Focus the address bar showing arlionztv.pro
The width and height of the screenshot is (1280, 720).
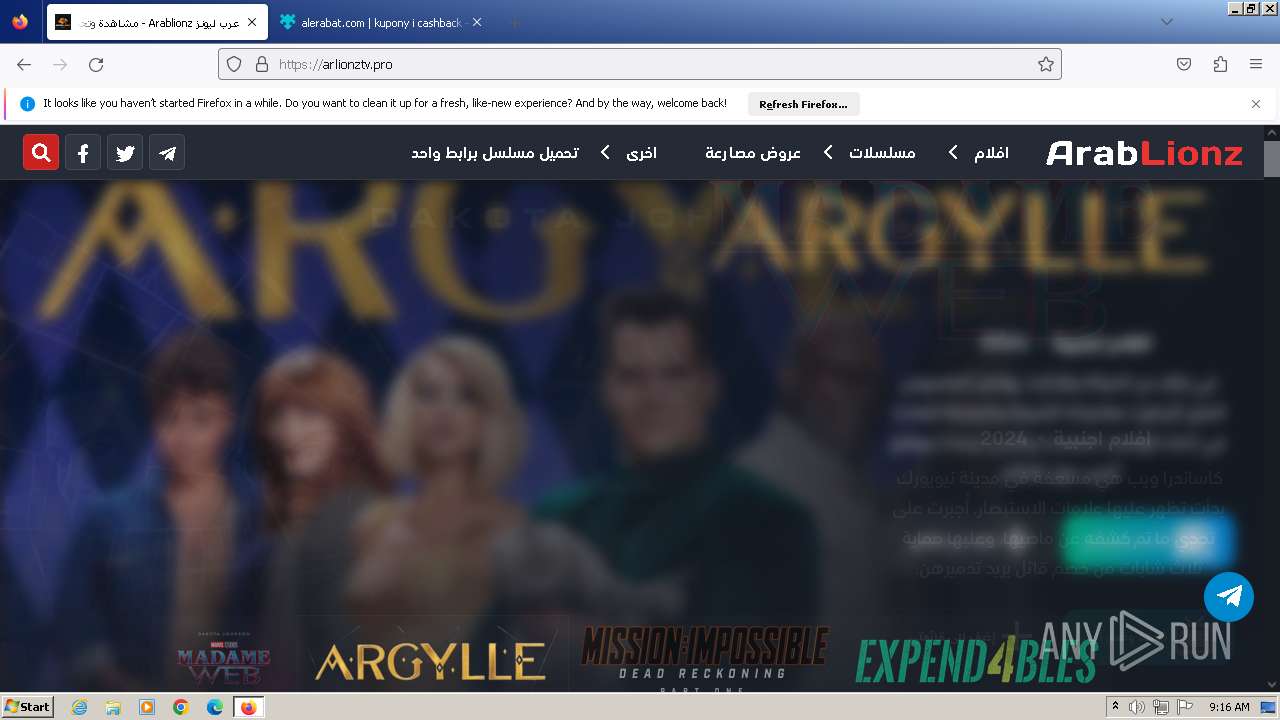640,64
